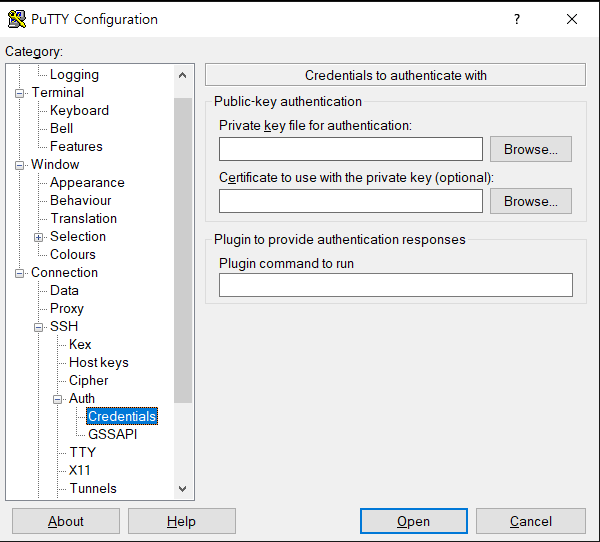Screen dimensions: 600x542
Task: Browse for the private key file
Action: point(531,149)
